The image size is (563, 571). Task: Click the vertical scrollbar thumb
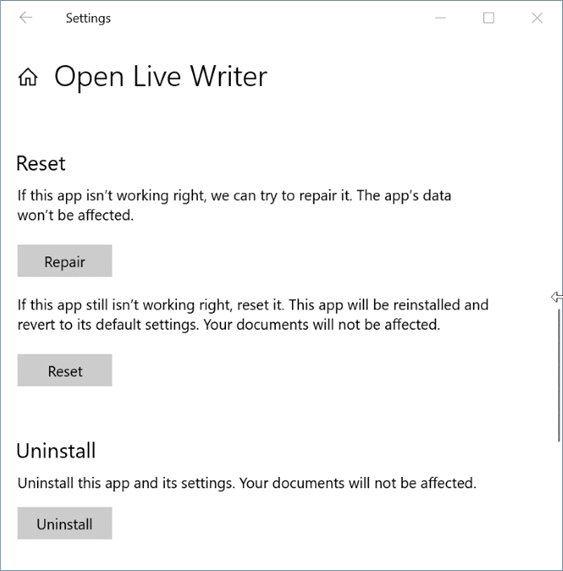pyautogui.click(x=559, y=375)
